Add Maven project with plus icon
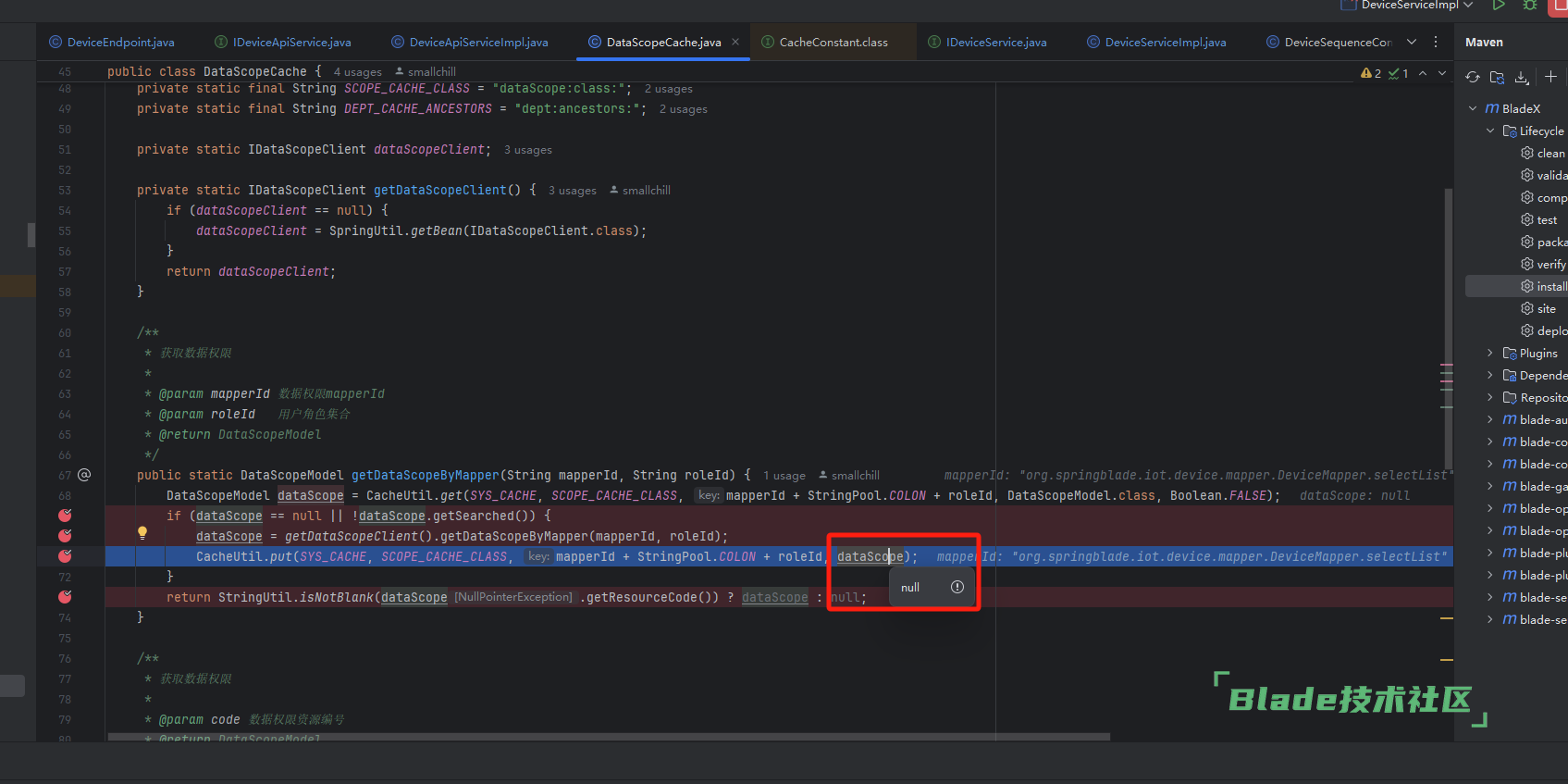The image size is (1568, 784). point(1551,77)
